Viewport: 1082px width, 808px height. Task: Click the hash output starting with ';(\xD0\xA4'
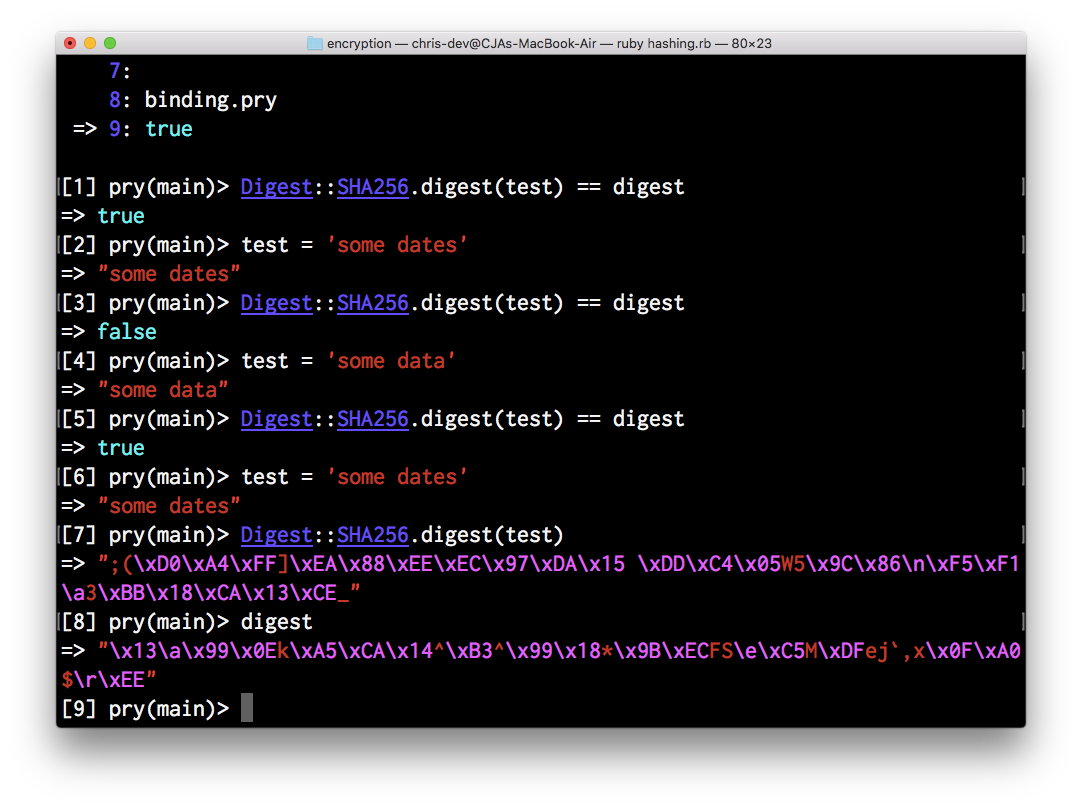(559, 564)
